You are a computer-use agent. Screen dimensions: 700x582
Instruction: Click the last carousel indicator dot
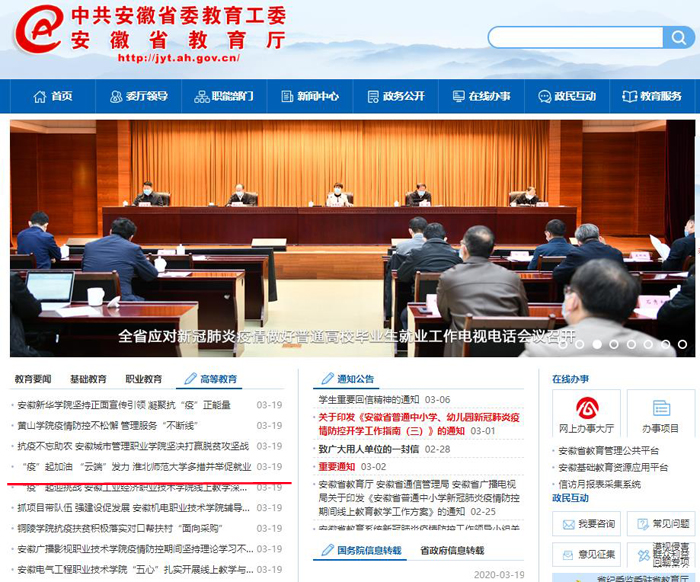pos(683,344)
